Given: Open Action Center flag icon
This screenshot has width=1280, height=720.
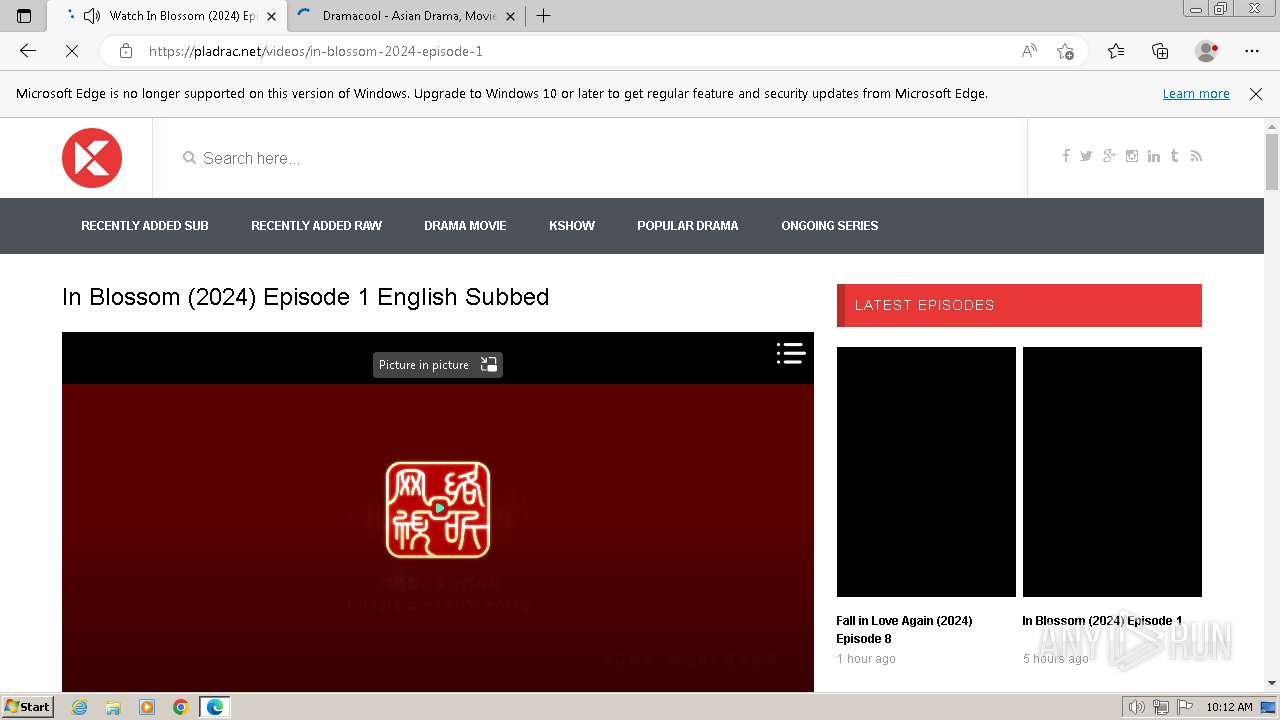Looking at the screenshot, I should pos(1185,707).
